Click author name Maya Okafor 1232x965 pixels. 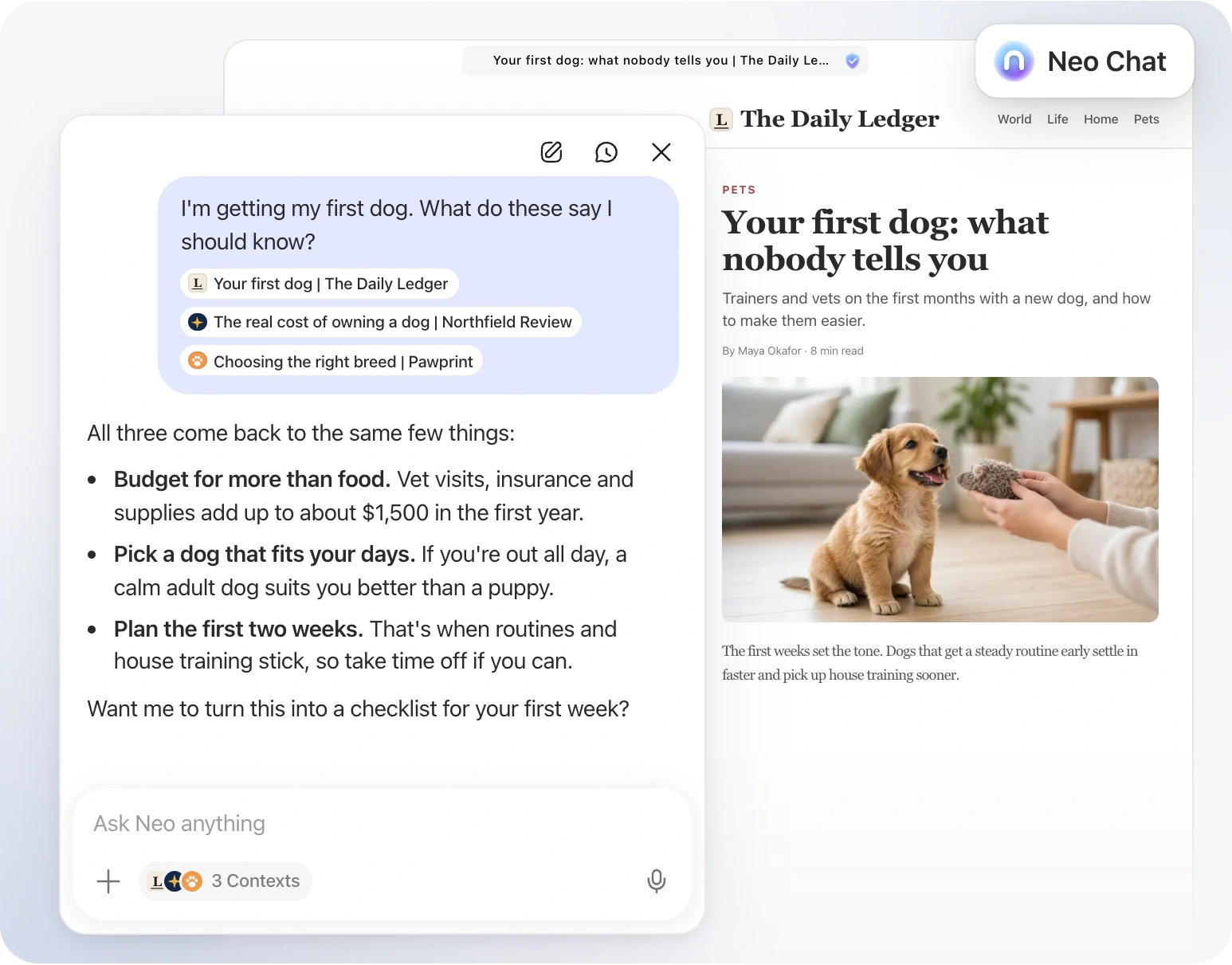pyautogui.click(x=770, y=351)
